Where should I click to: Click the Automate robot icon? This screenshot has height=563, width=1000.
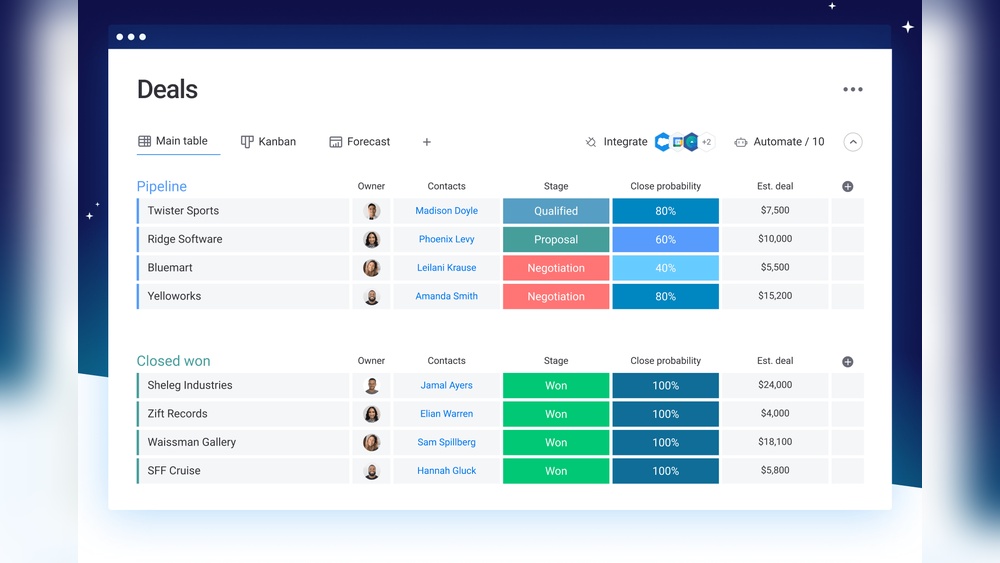tap(740, 142)
